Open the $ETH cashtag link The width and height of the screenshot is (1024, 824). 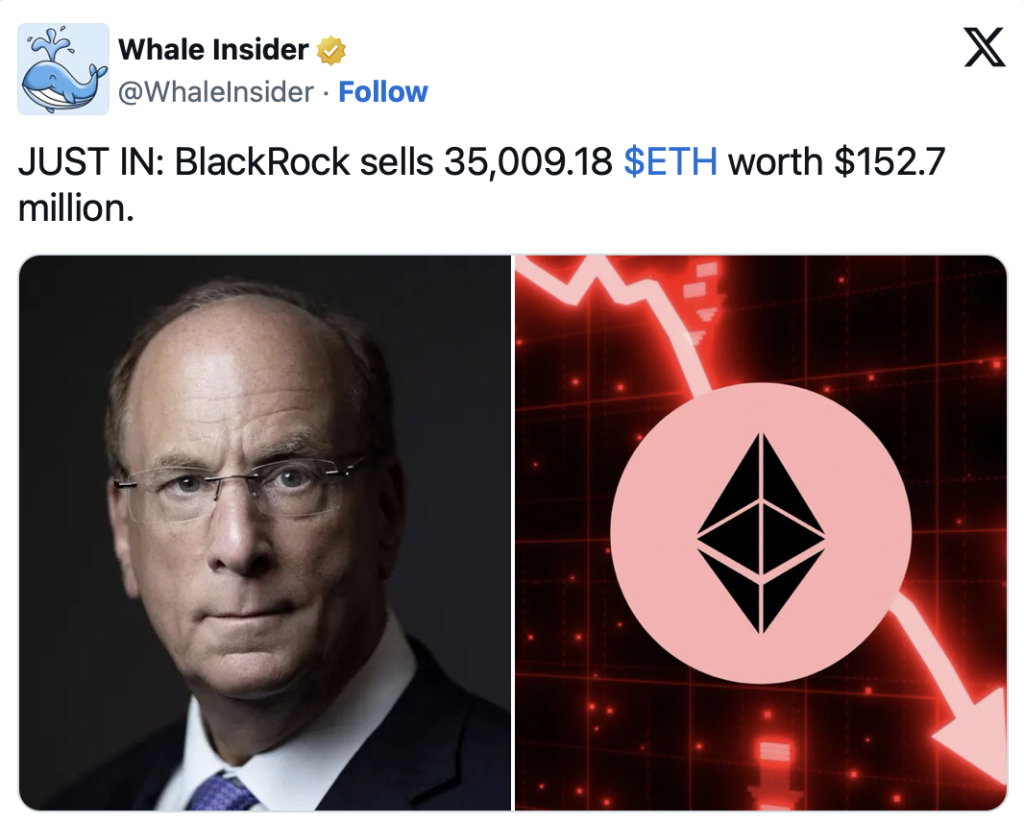(671, 162)
